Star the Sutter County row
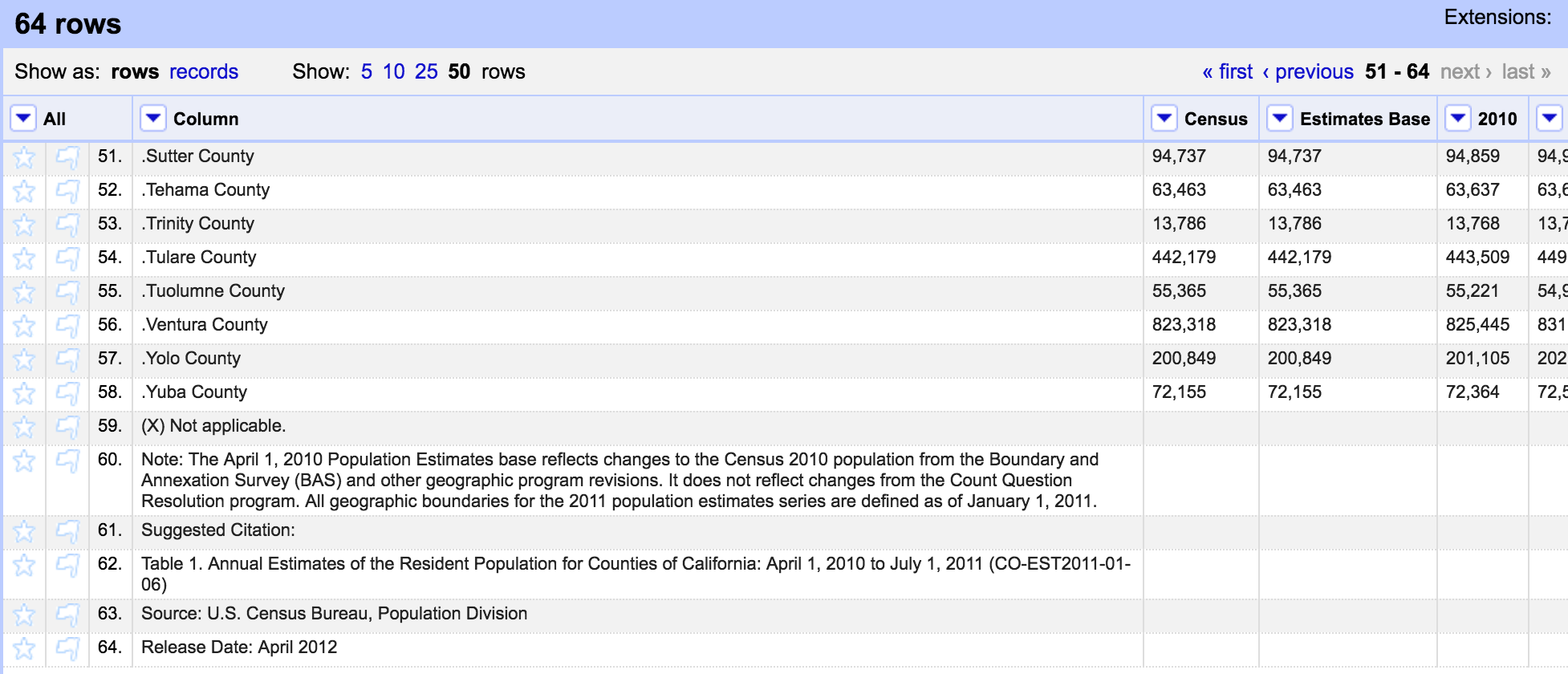Image resolution: width=1568 pixels, height=674 pixels. pyautogui.click(x=24, y=157)
